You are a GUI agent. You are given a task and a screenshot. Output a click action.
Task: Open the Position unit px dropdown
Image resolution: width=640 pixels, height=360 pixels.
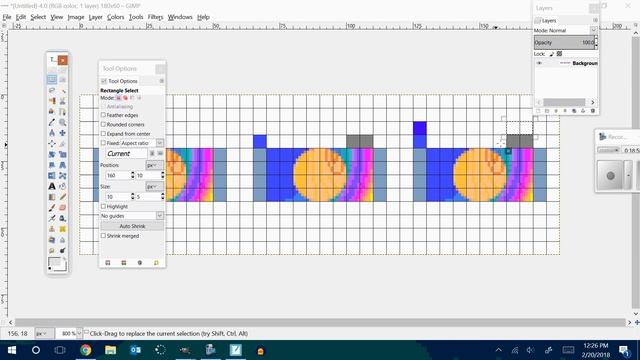[154, 165]
